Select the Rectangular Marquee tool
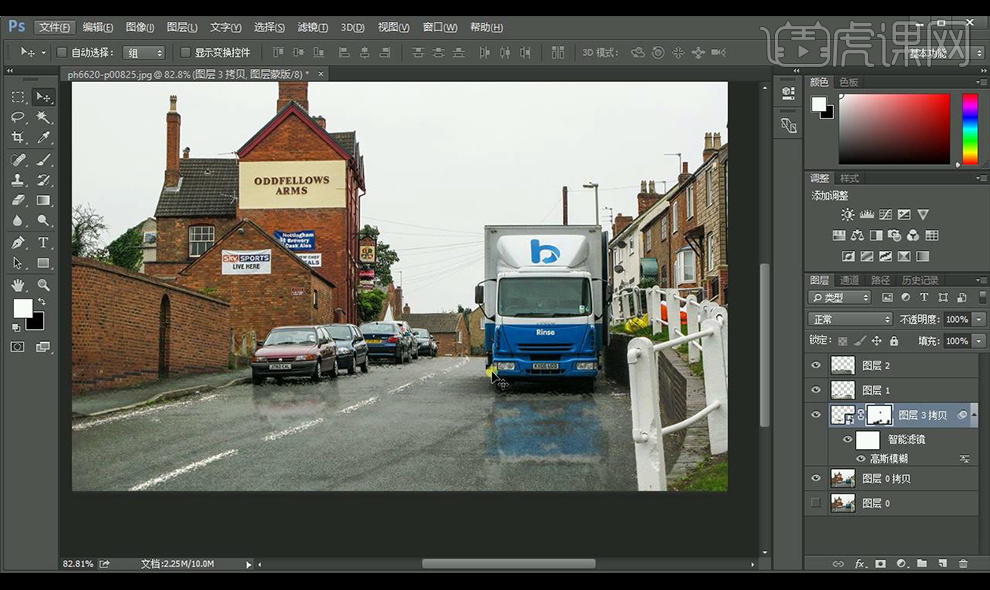The height and width of the screenshot is (590, 990). (18, 97)
